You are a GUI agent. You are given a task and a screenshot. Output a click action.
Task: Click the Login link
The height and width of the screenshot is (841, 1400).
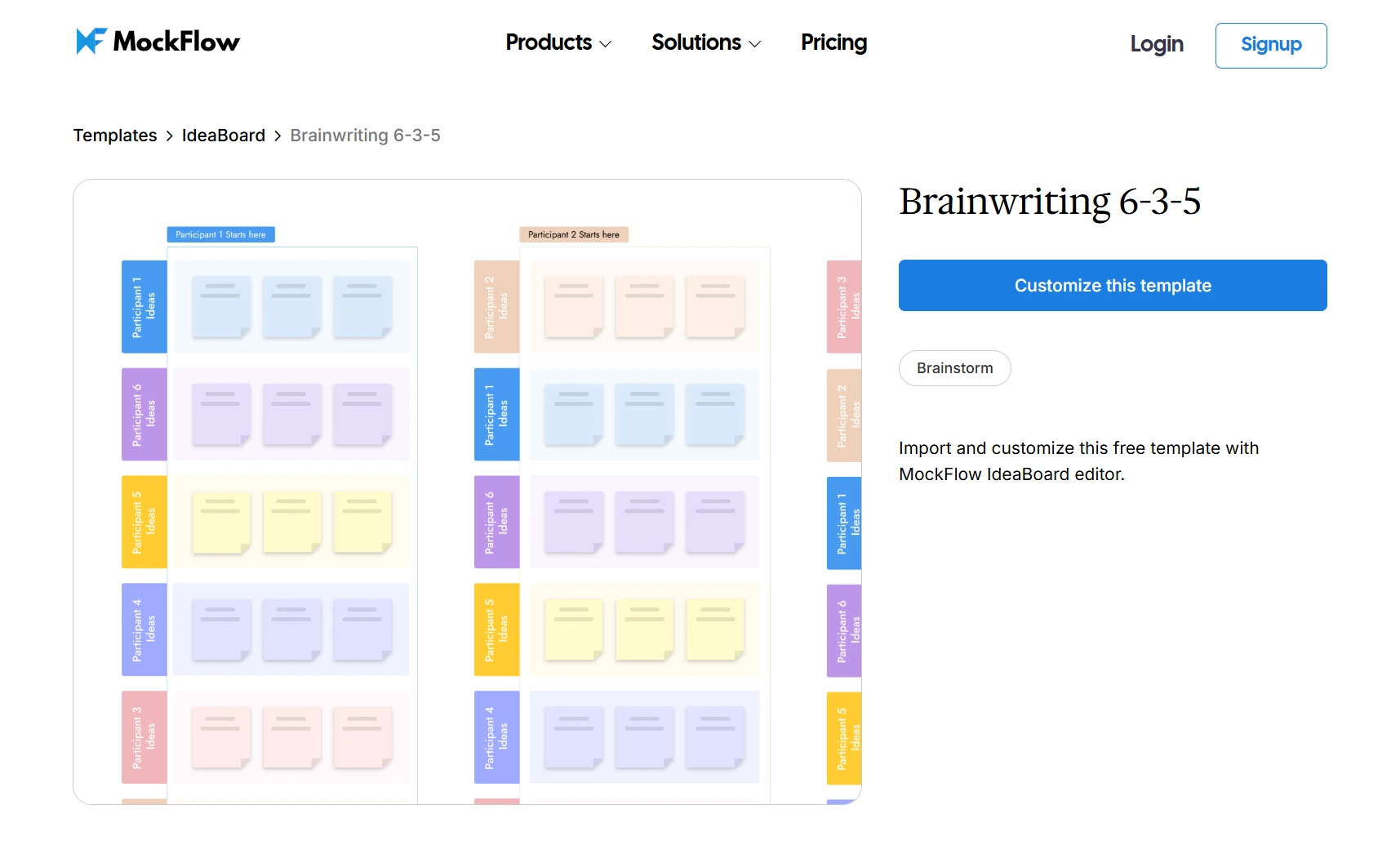click(1156, 45)
